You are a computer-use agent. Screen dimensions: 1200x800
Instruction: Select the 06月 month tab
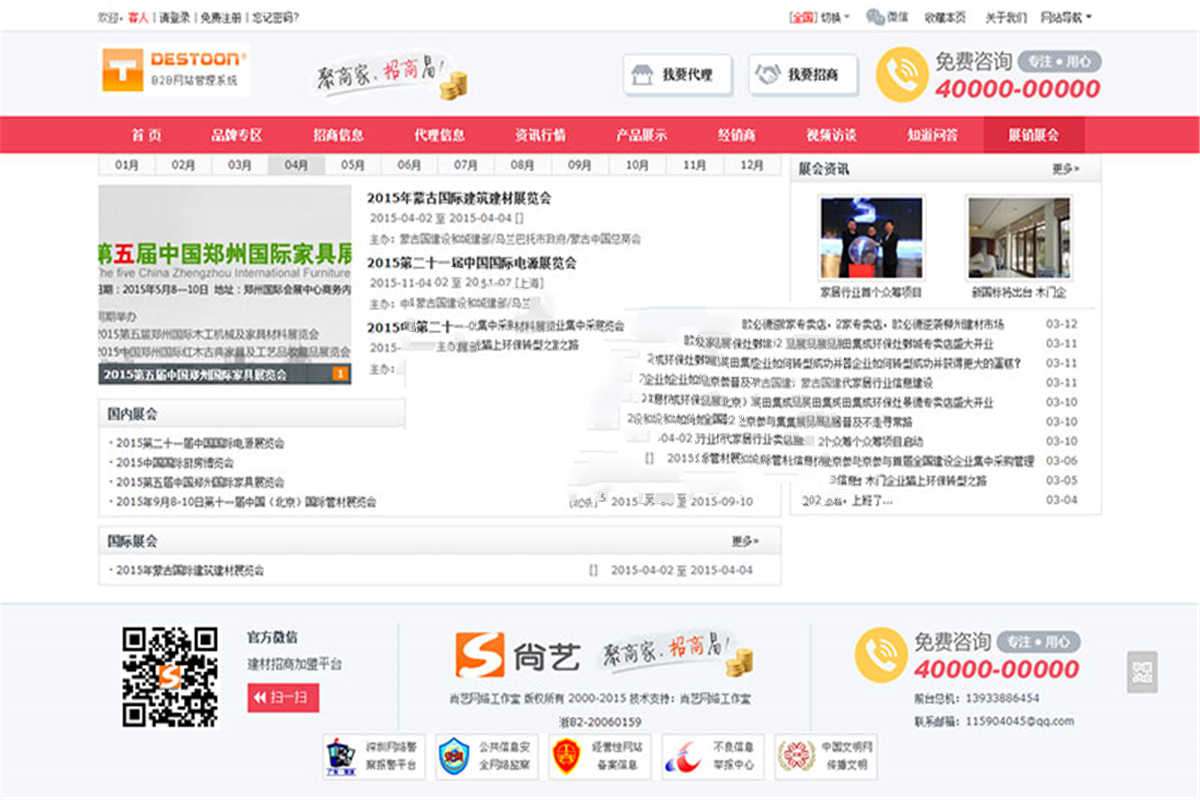(410, 165)
